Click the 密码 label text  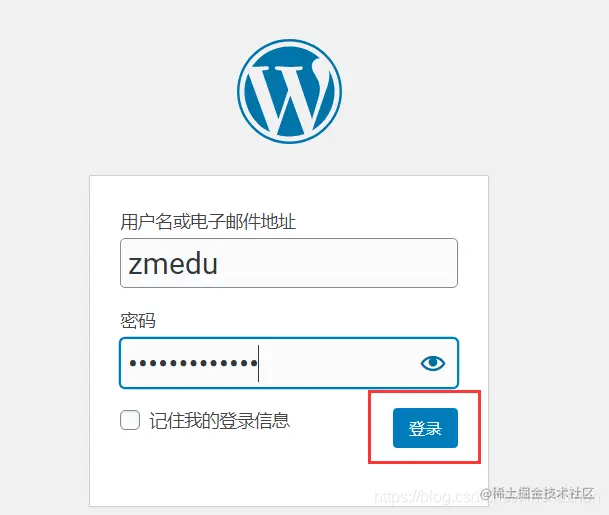point(138,320)
